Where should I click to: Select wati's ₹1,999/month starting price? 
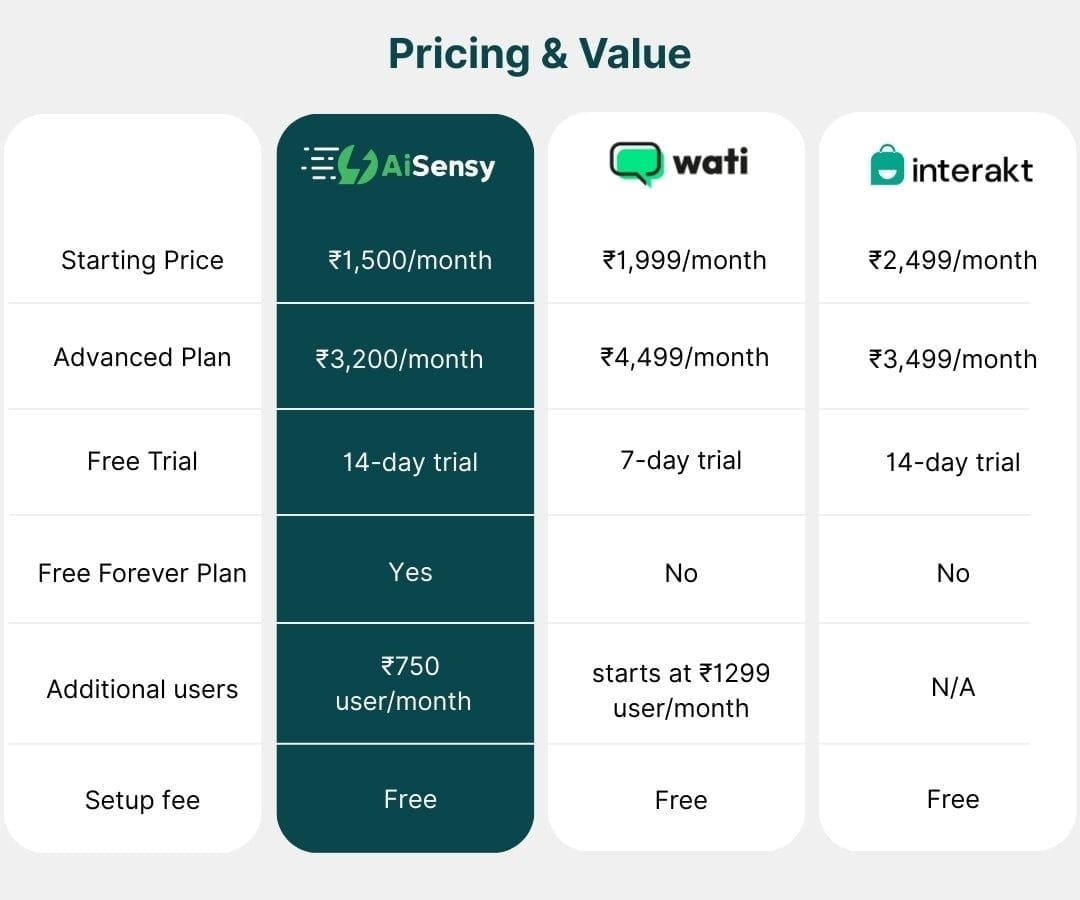[684, 260]
